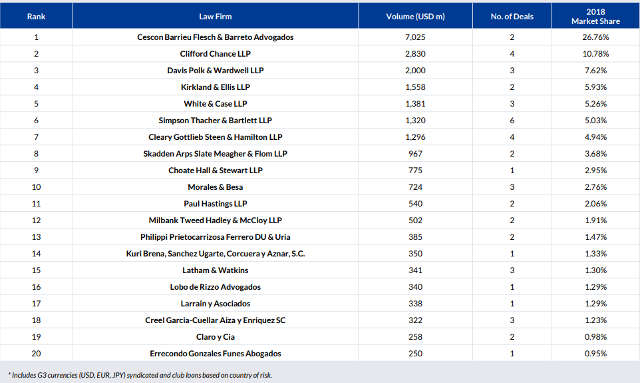Click the volume value 258
This screenshot has height=383, width=640.
coord(416,337)
